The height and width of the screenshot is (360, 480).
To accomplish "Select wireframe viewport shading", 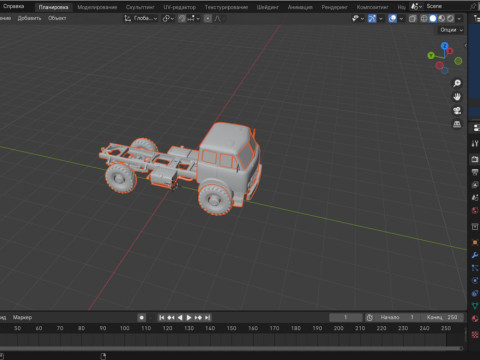I will point(424,19).
